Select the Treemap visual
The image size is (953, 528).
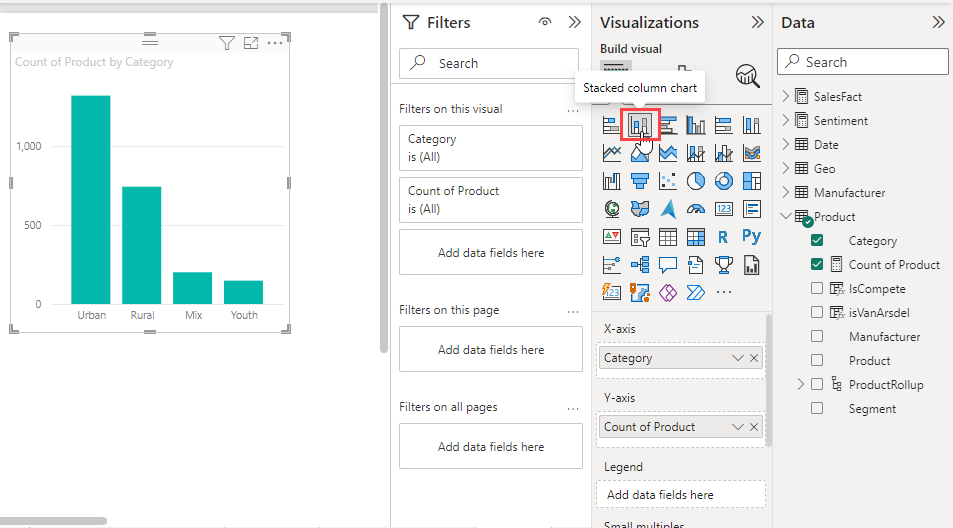click(751, 181)
